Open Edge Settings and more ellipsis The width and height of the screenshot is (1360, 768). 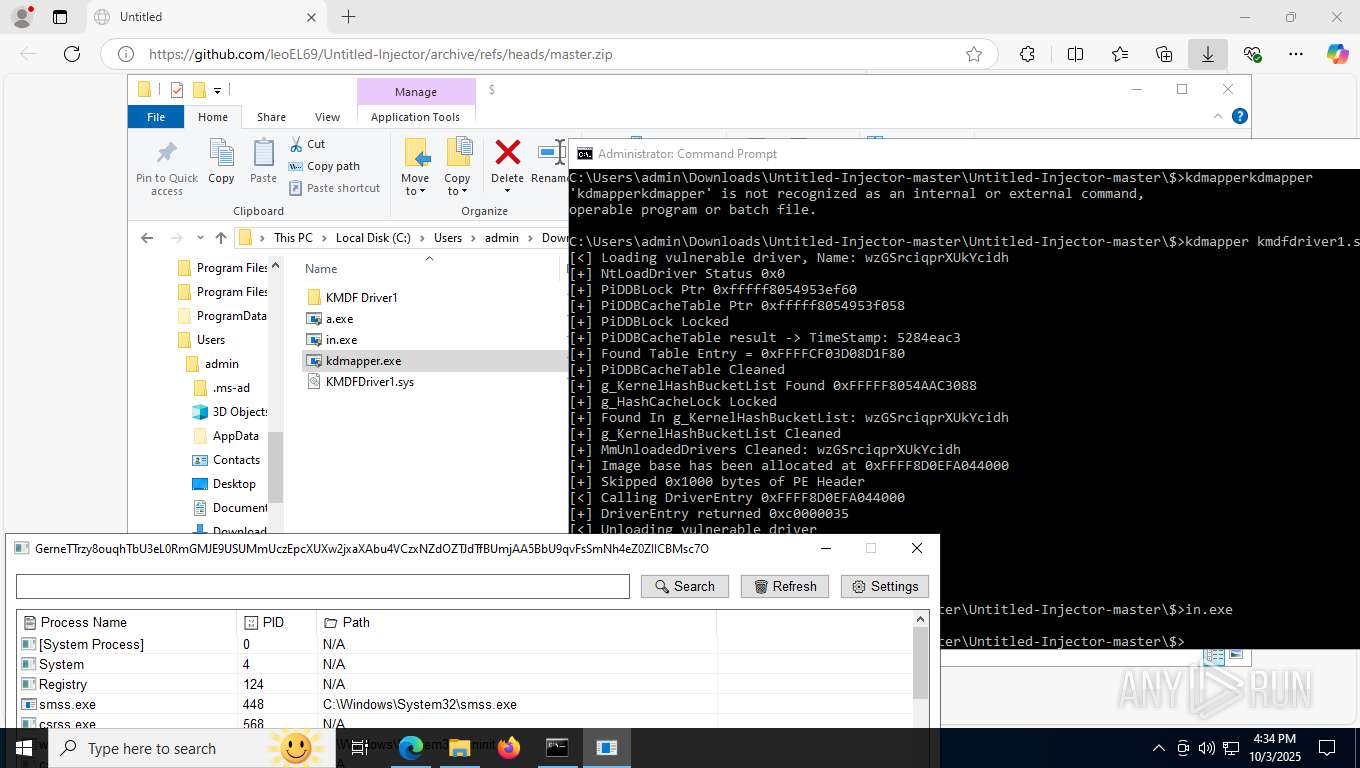click(x=1296, y=54)
